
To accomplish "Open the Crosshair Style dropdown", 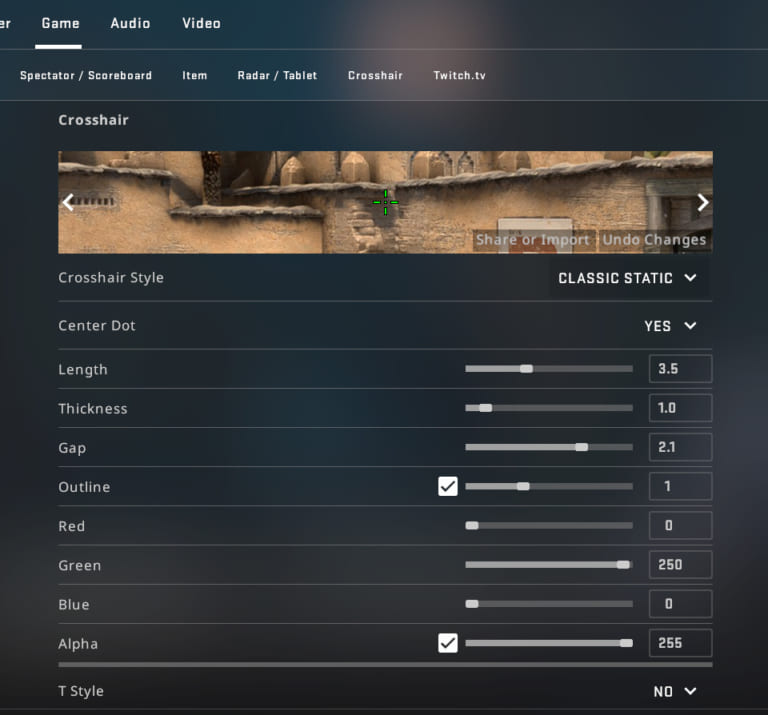I will click(627, 278).
